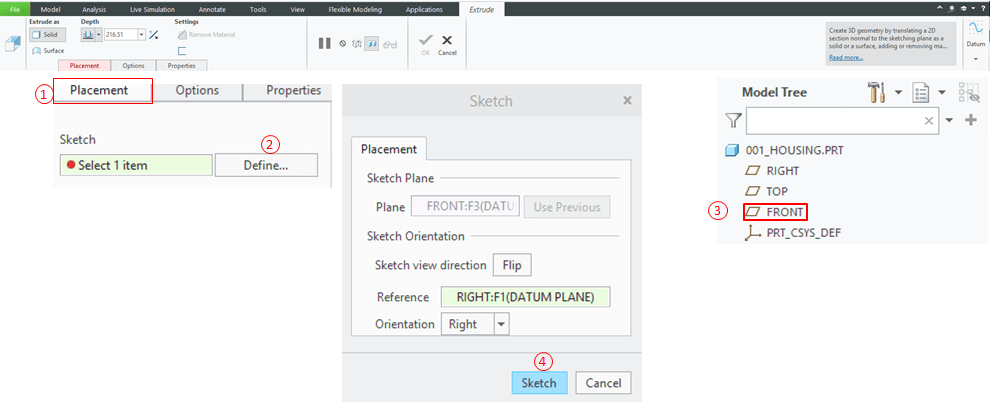The height and width of the screenshot is (405, 990).
Task: Select the FRONT datum plane in tree
Action: (x=782, y=211)
